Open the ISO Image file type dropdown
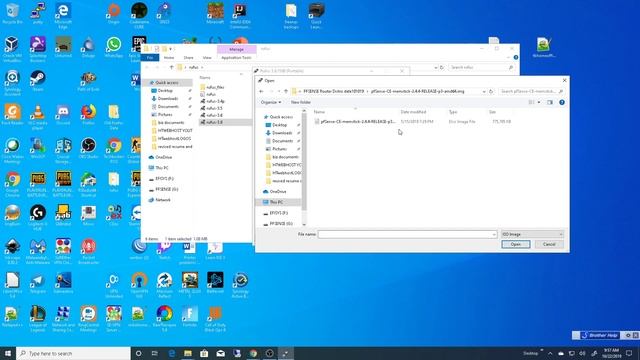640x360 pixels. [532, 234]
